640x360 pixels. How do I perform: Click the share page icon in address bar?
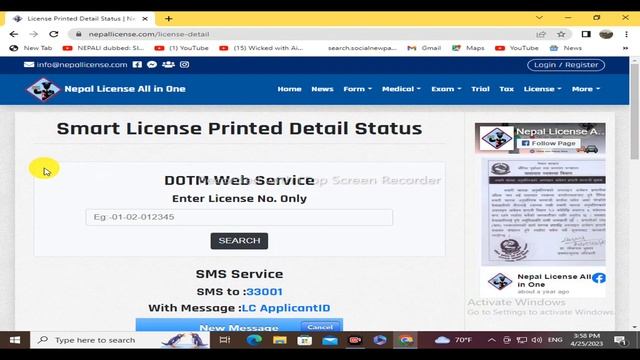541,34
